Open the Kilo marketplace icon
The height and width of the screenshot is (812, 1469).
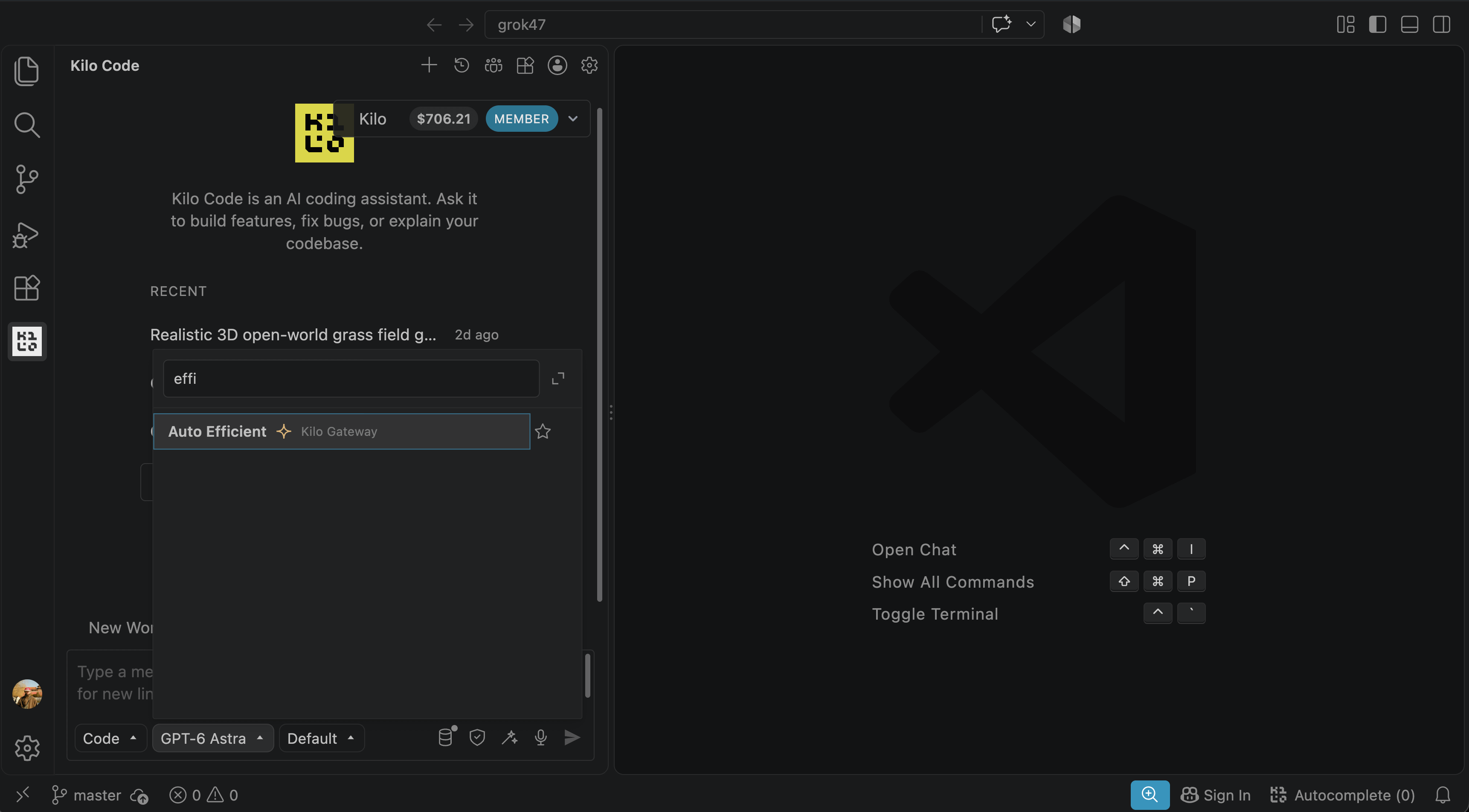pyautogui.click(x=525, y=65)
